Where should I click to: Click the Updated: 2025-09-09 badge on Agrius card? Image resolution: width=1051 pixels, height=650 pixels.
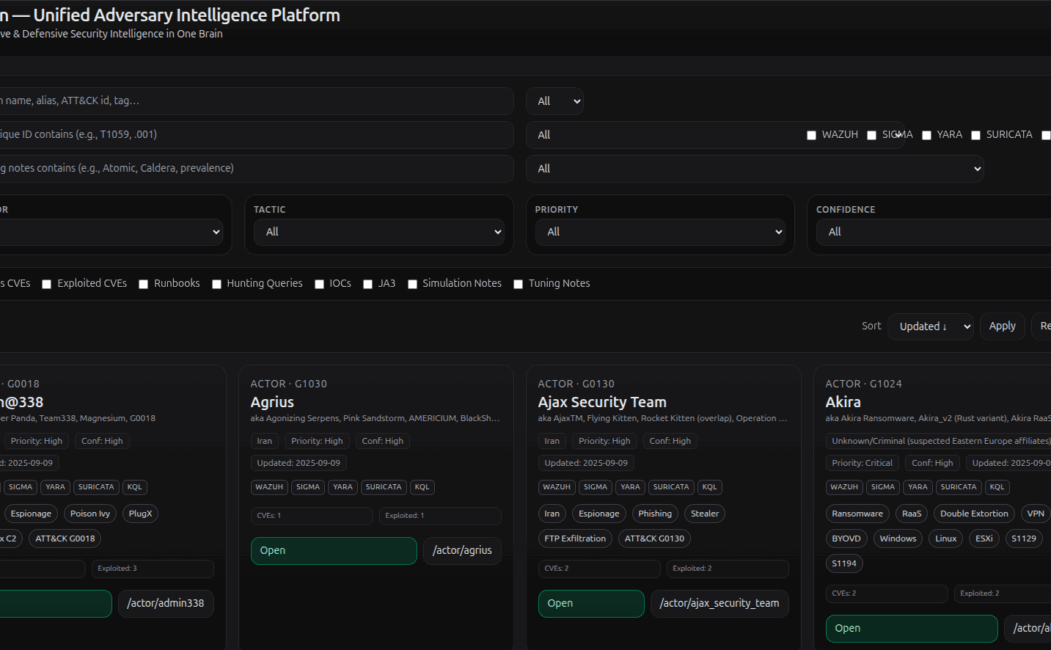coord(298,463)
